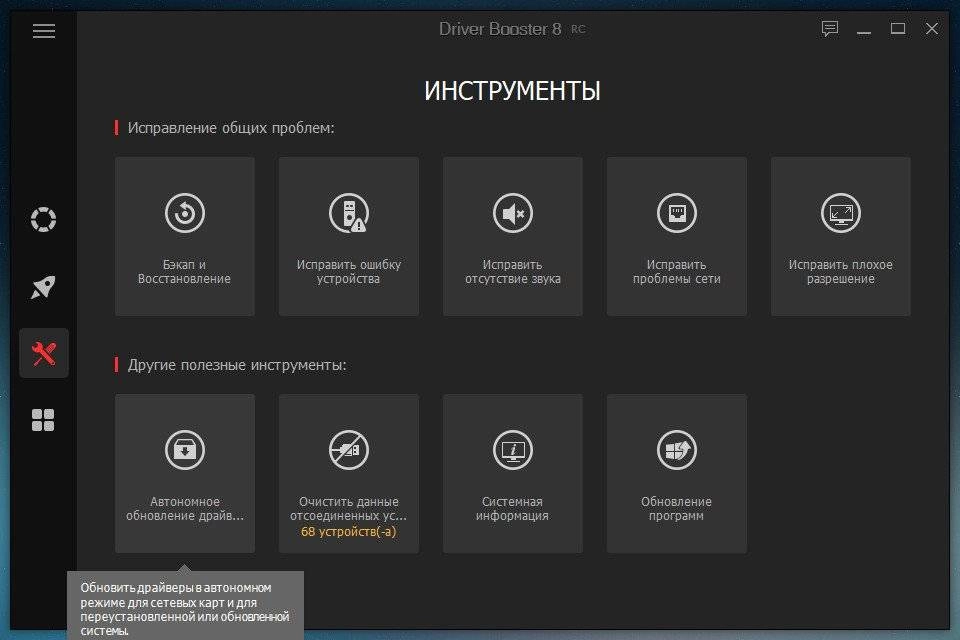The image size is (960, 640).
Task: Select the Tools wrench sidebar icon
Action: (43, 353)
